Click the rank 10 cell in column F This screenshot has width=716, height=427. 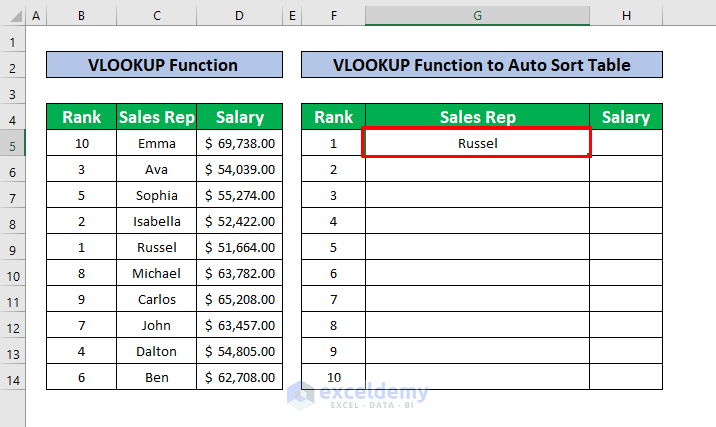tap(333, 377)
